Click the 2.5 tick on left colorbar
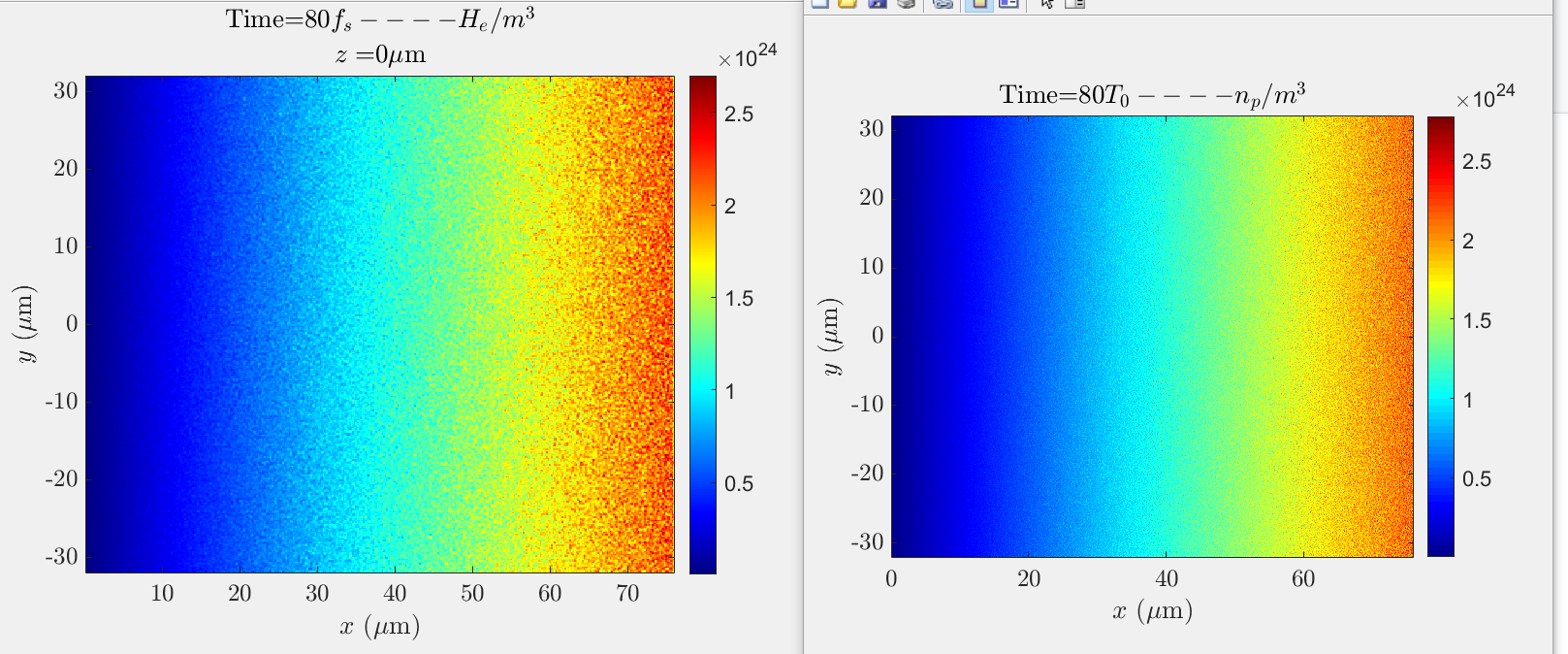Image resolution: width=1568 pixels, height=654 pixels. pos(739,114)
